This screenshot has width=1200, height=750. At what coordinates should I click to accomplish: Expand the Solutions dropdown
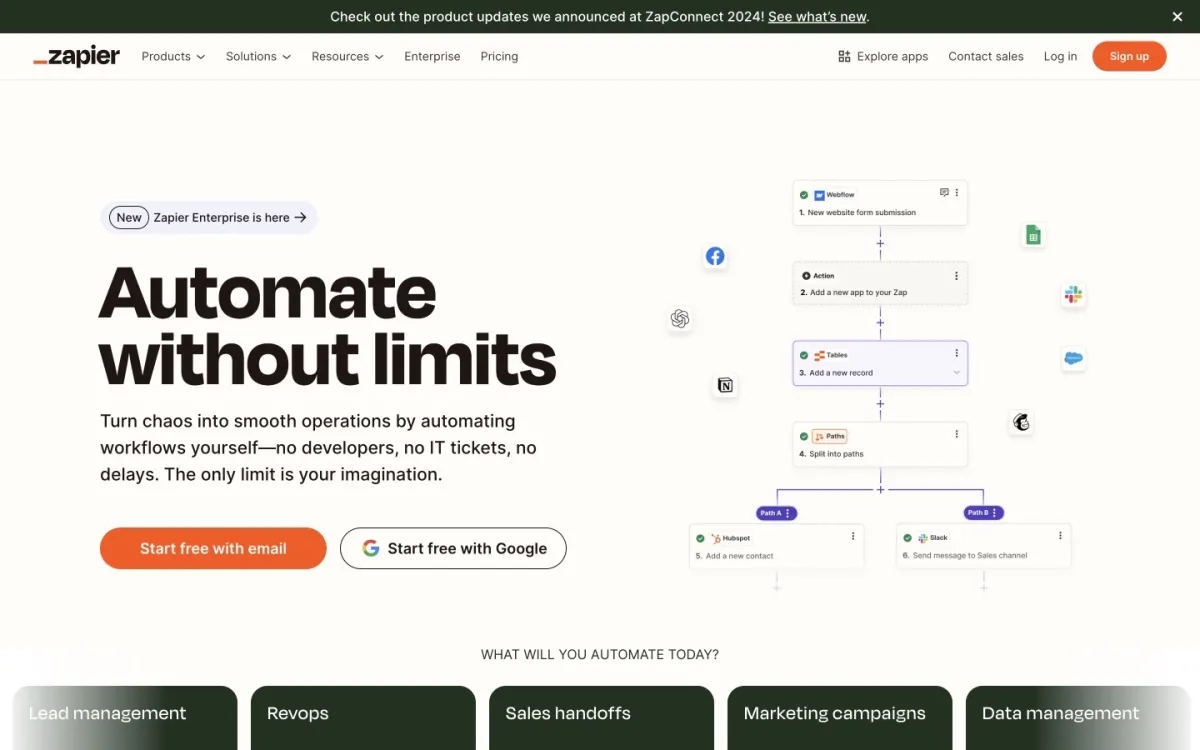[x=257, y=56]
